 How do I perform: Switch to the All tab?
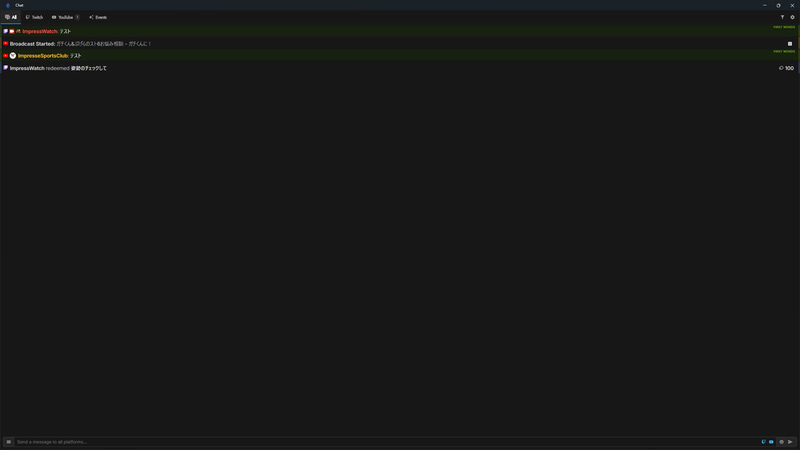[11, 17]
